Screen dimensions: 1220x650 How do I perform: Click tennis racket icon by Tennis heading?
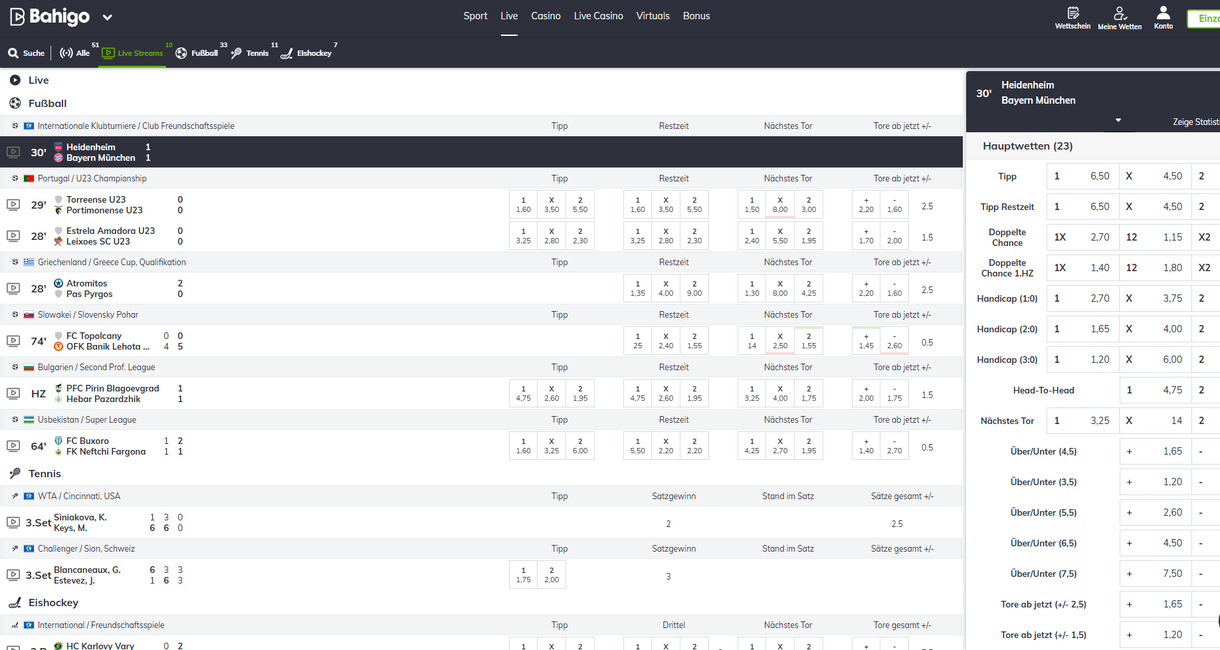click(x=15, y=473)
